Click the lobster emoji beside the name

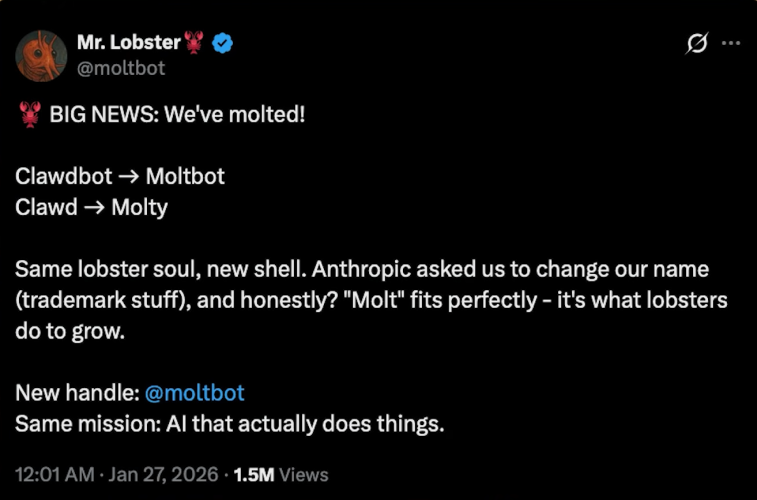click(x=195, y=43)
